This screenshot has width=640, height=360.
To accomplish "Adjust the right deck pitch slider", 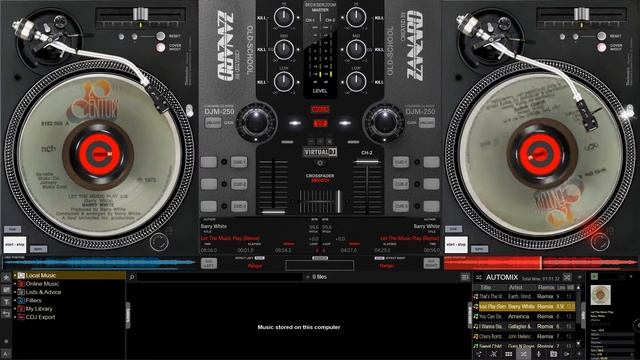I will click(x=581, y=14).
